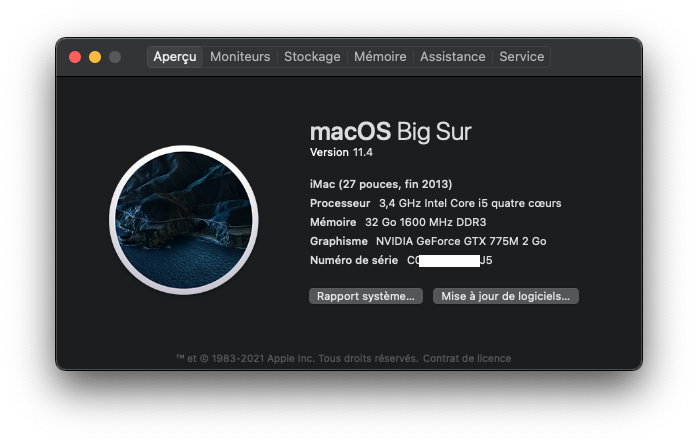
Task: Click the NVIDIA GeForce GTX 775M 2 Go value
Action: (x=461, y=241)
